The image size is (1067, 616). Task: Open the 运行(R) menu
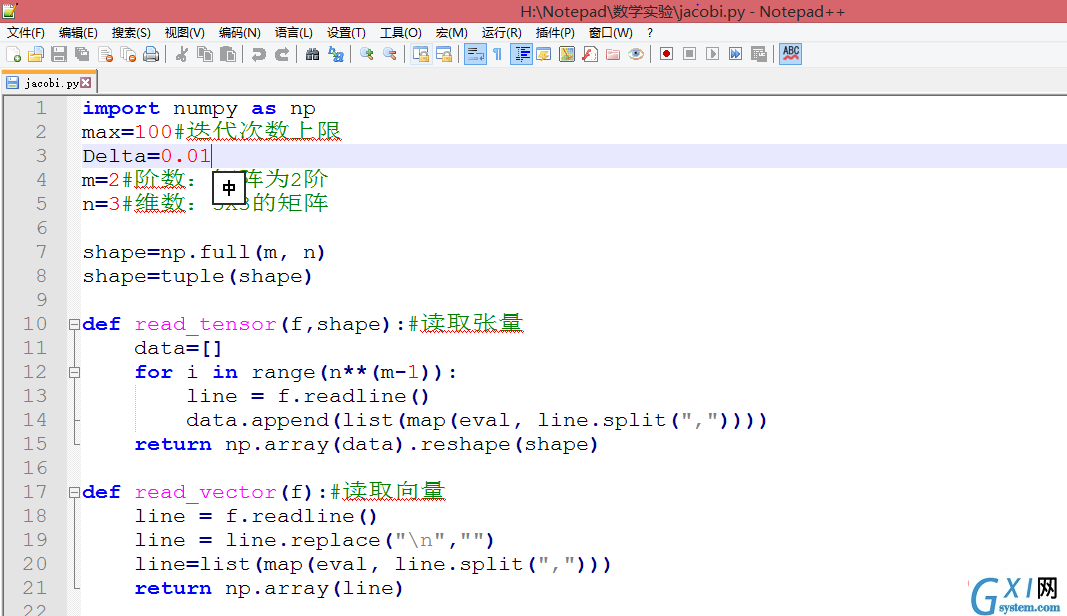[x=502, y=33]
